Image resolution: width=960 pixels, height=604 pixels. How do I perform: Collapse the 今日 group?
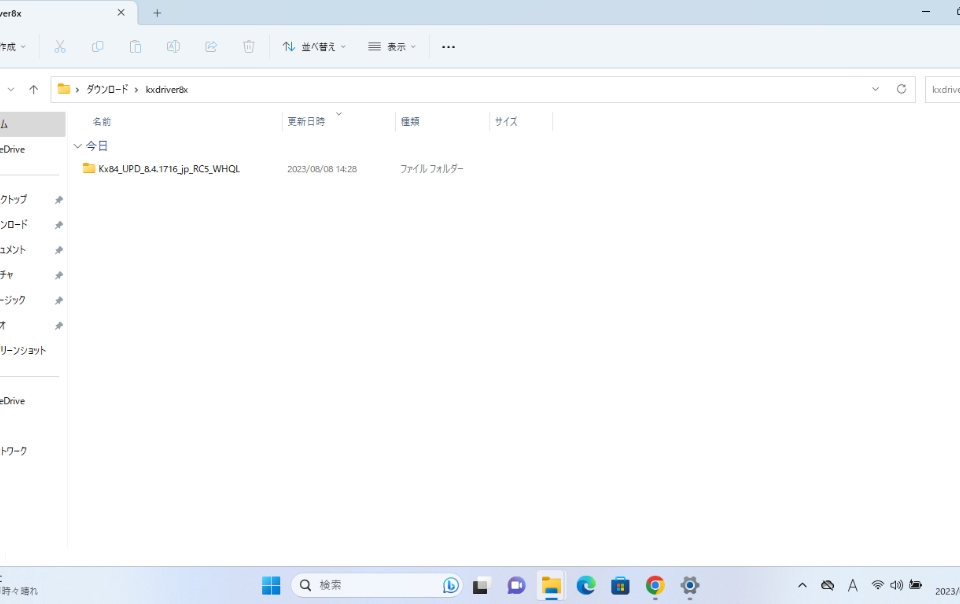click(78, 146)
